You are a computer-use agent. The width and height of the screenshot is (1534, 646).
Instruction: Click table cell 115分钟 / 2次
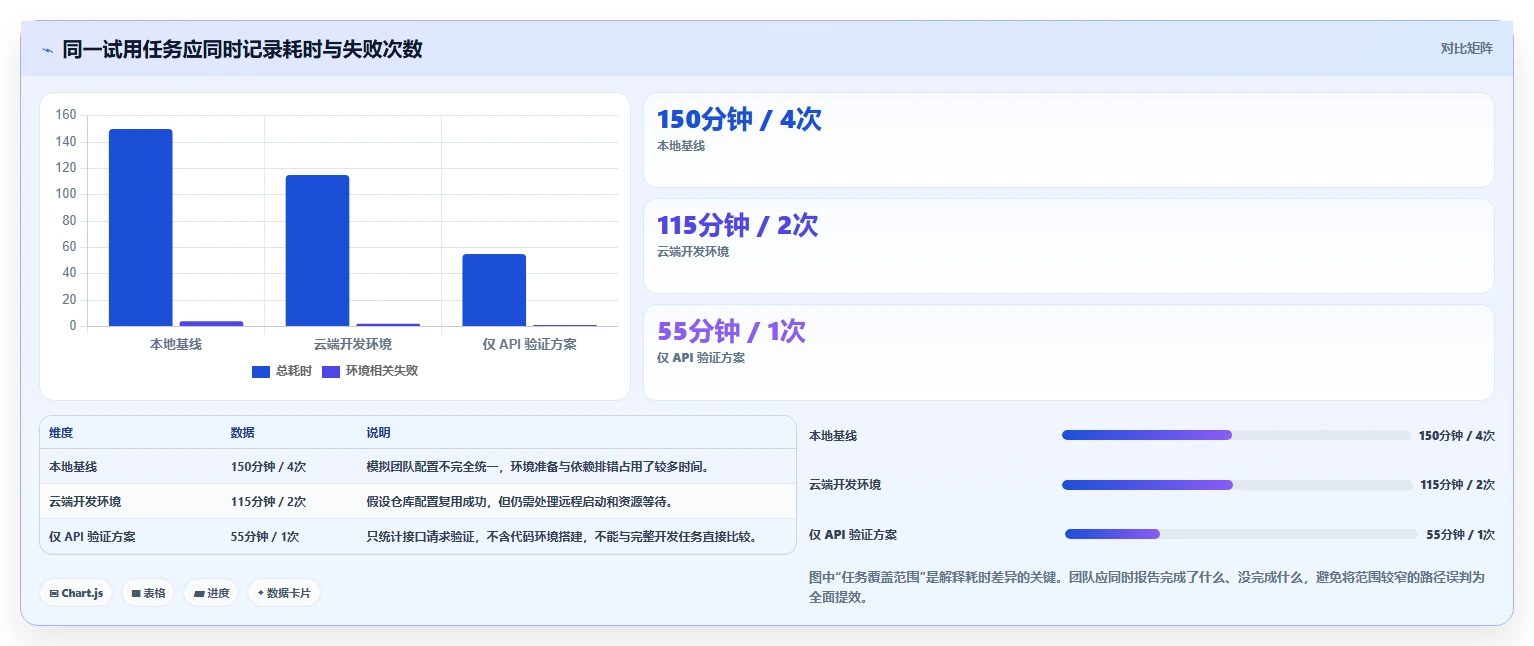click(268, 502)
